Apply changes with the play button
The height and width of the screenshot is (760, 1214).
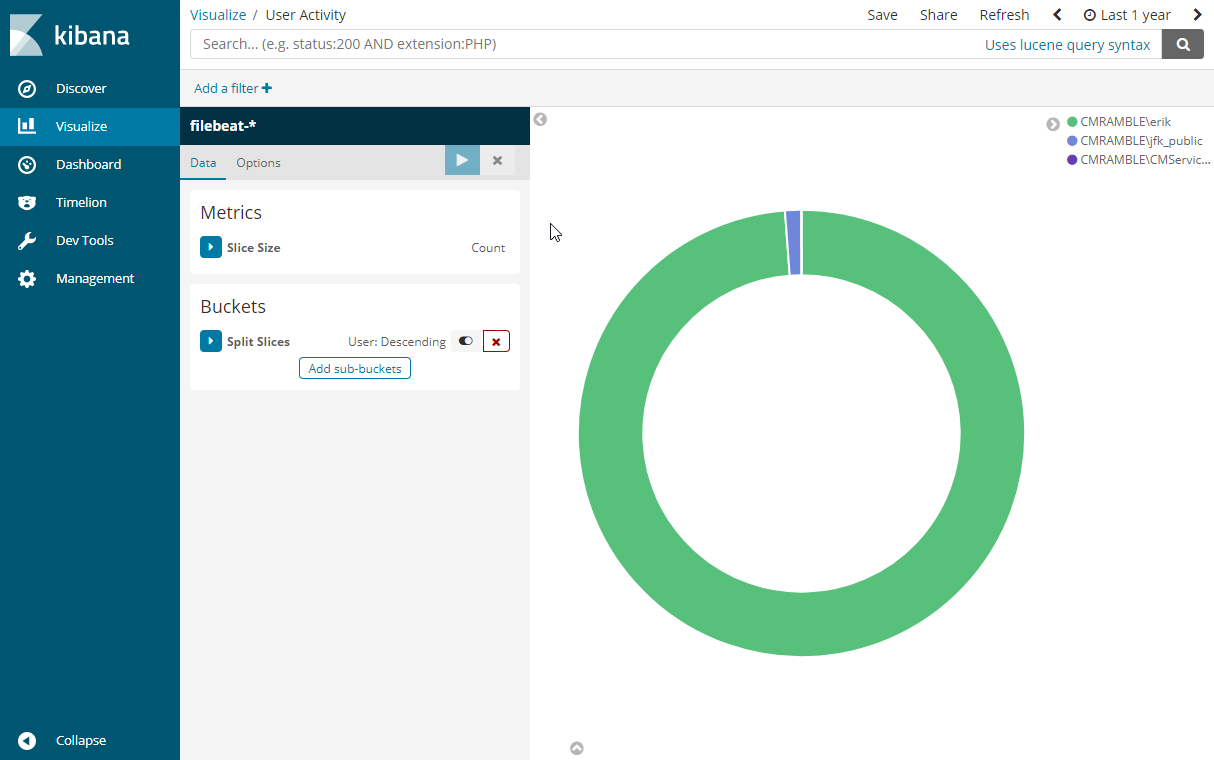point(462,160)
